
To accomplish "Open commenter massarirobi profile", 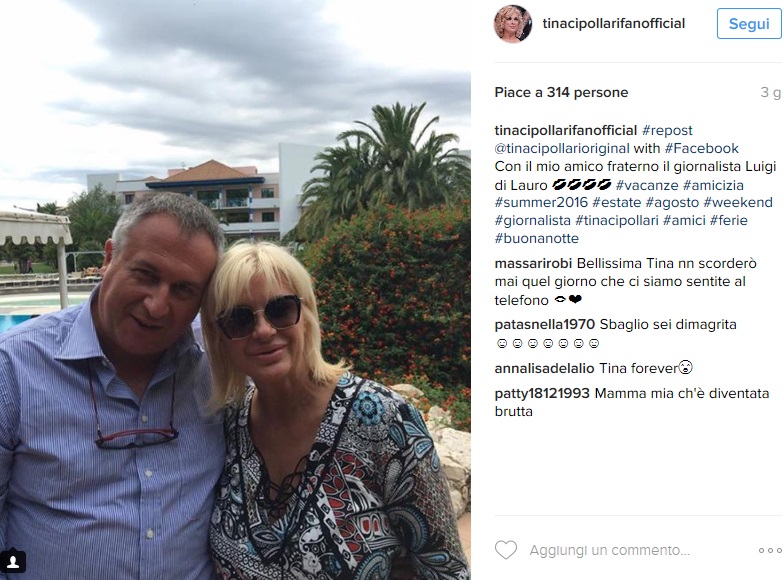I will click(x=533, y=263).
